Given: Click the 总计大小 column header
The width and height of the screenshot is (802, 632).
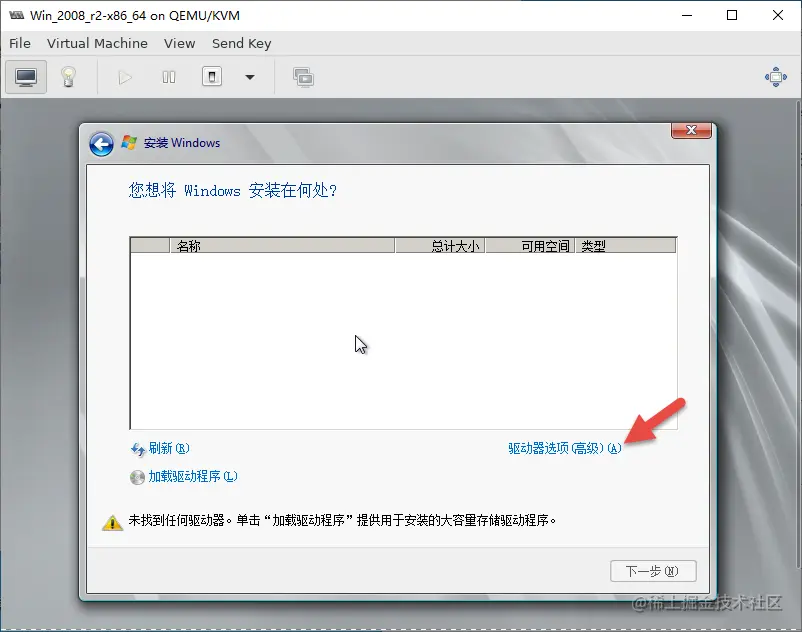Looking at the screenshot, I should (440, 246).
